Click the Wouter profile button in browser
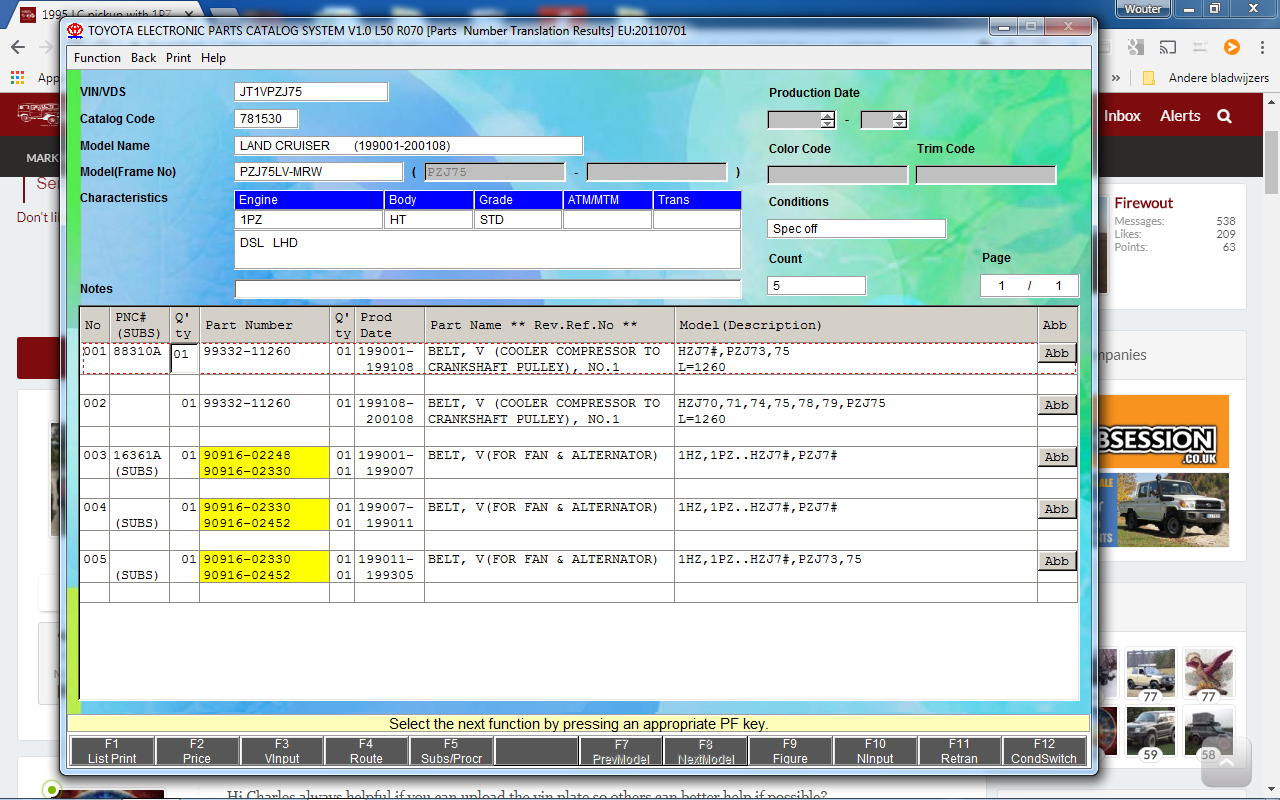 1143,9
